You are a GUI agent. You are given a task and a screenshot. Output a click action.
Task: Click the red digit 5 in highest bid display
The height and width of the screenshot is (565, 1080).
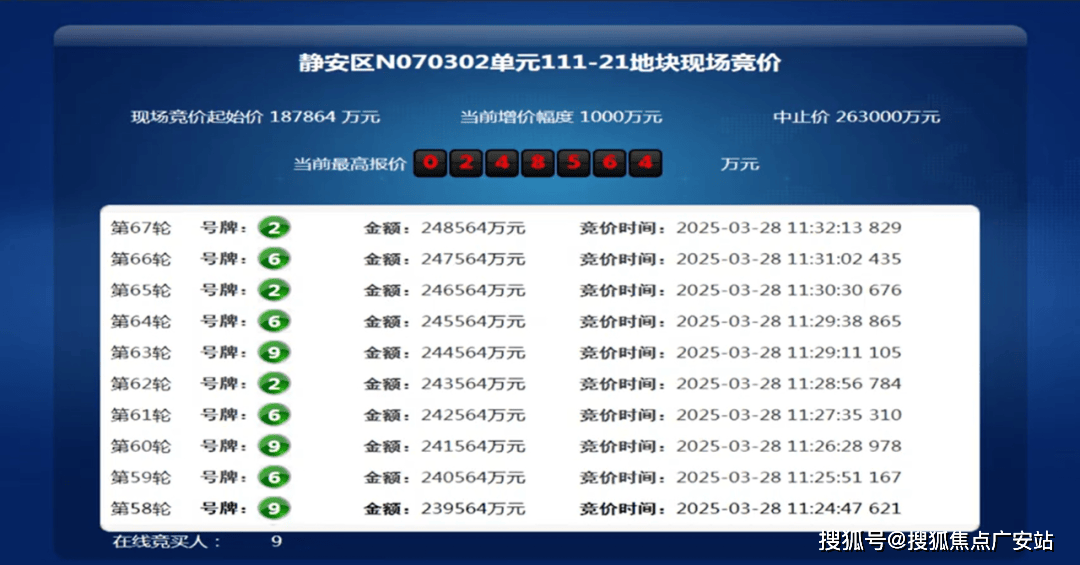(573, 162)
